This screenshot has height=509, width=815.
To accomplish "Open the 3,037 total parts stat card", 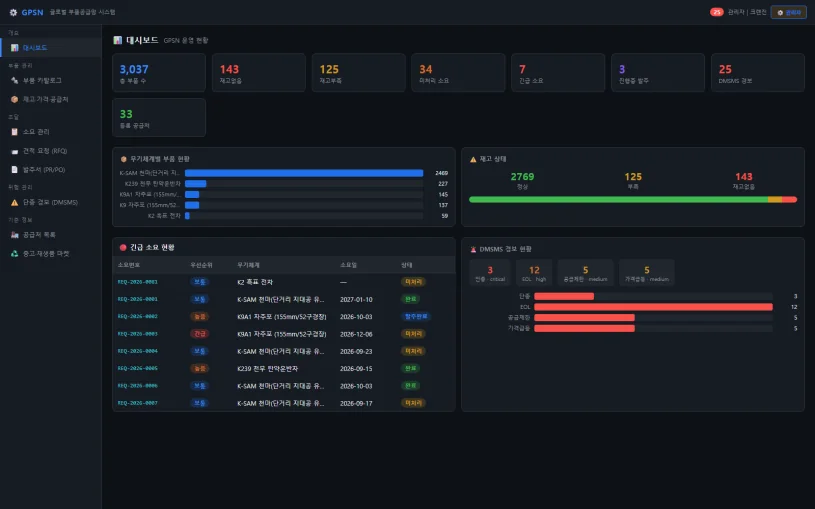I will [159, 73].
